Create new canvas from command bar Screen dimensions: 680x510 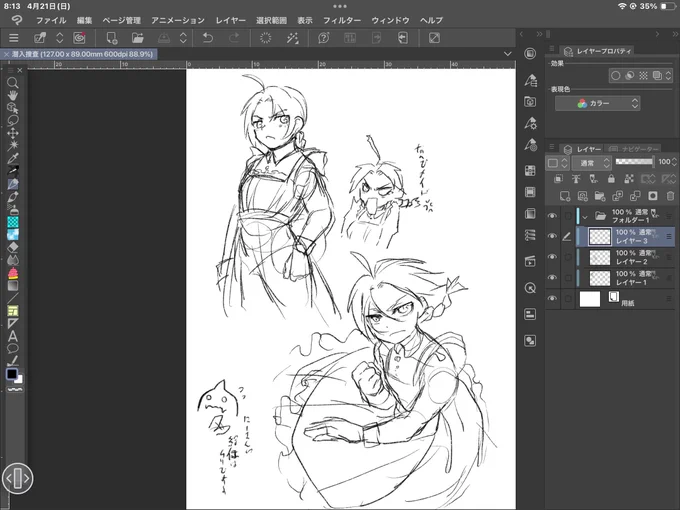(x=112, y=38)
